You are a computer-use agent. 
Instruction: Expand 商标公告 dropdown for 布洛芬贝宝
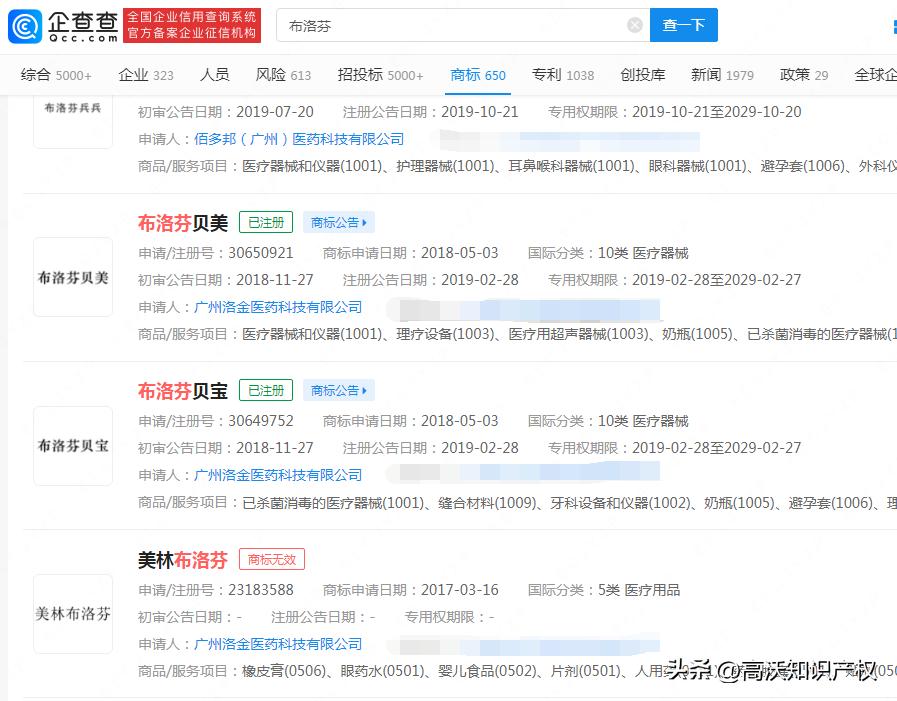pos(339,391)
